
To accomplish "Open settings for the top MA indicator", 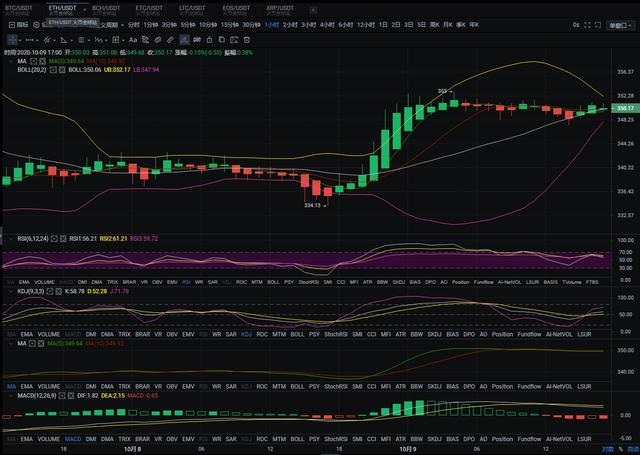I will tap(33, 61).
